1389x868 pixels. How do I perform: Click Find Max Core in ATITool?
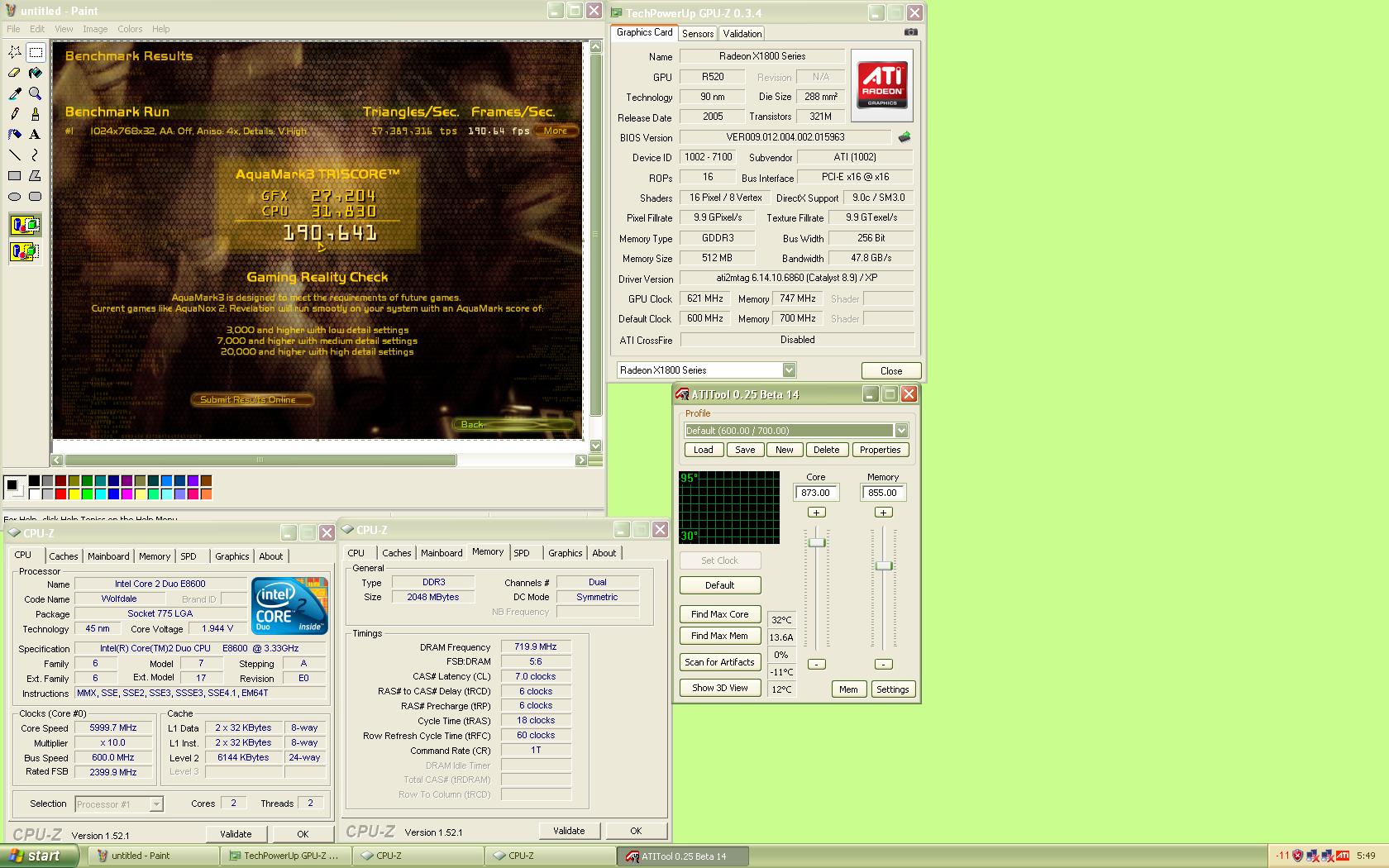pos(720,614)
